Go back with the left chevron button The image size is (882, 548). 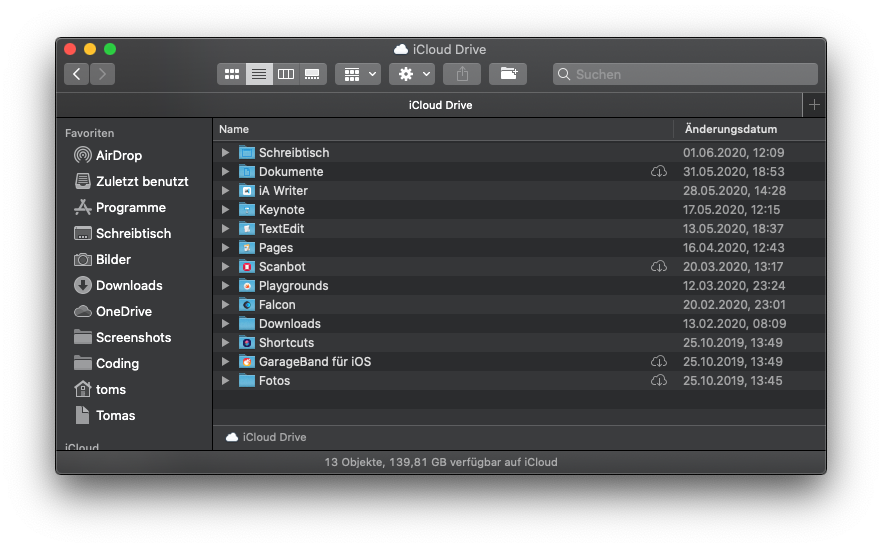point(76,74)
